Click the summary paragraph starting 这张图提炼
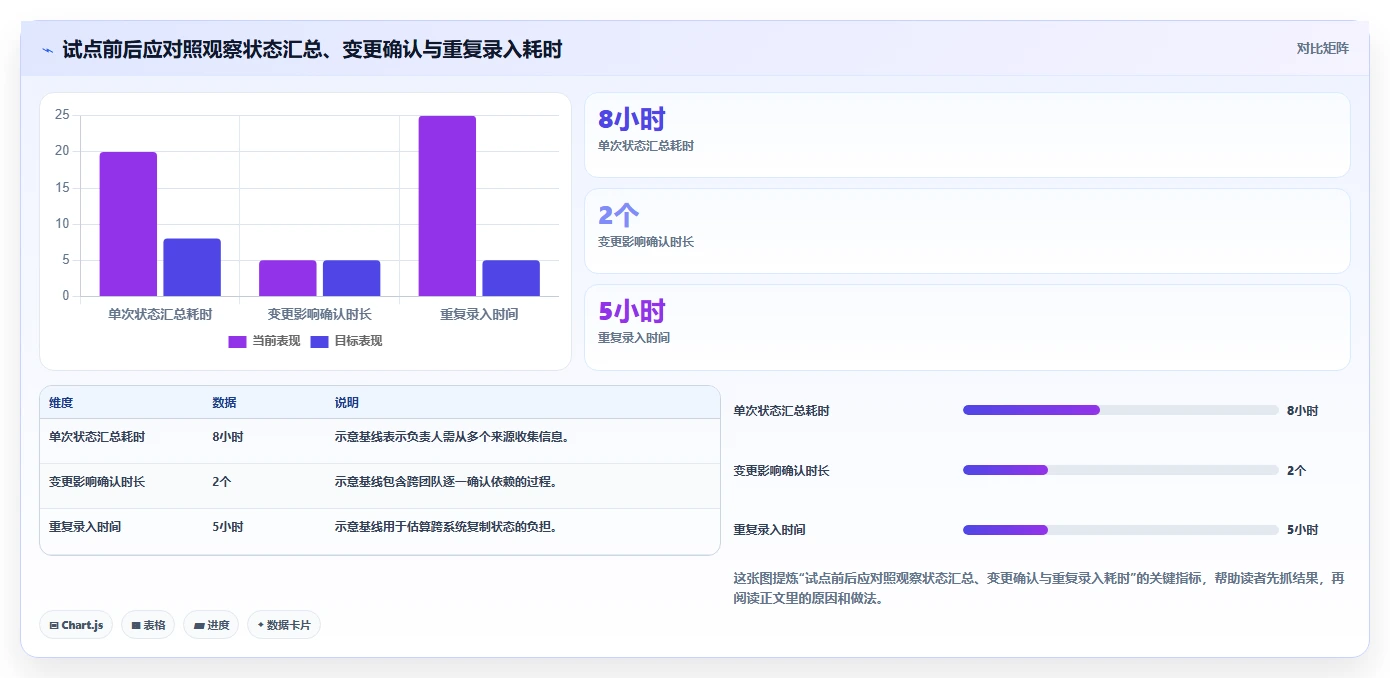 [x=1039, y=589]
